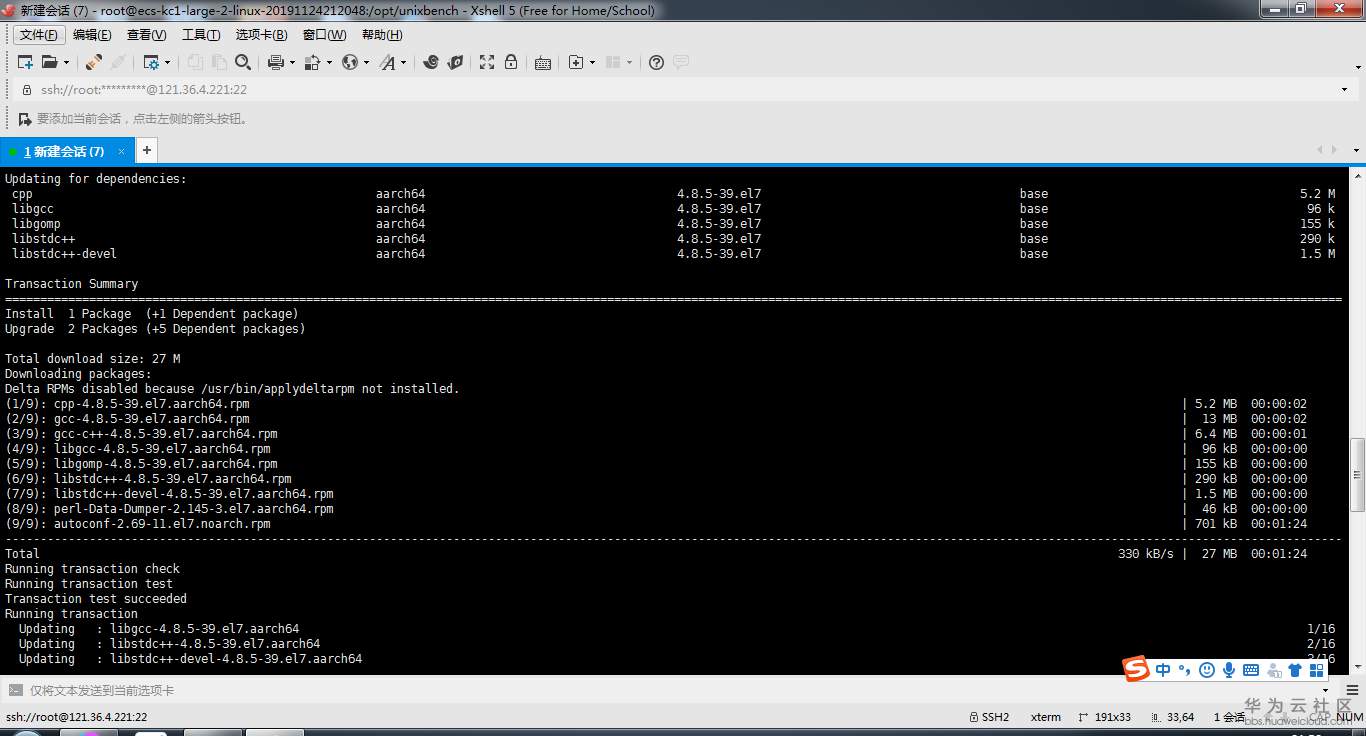Click the terminal scrollbar down arrow
This screenshot has width=1366, height=736.
1357,665
